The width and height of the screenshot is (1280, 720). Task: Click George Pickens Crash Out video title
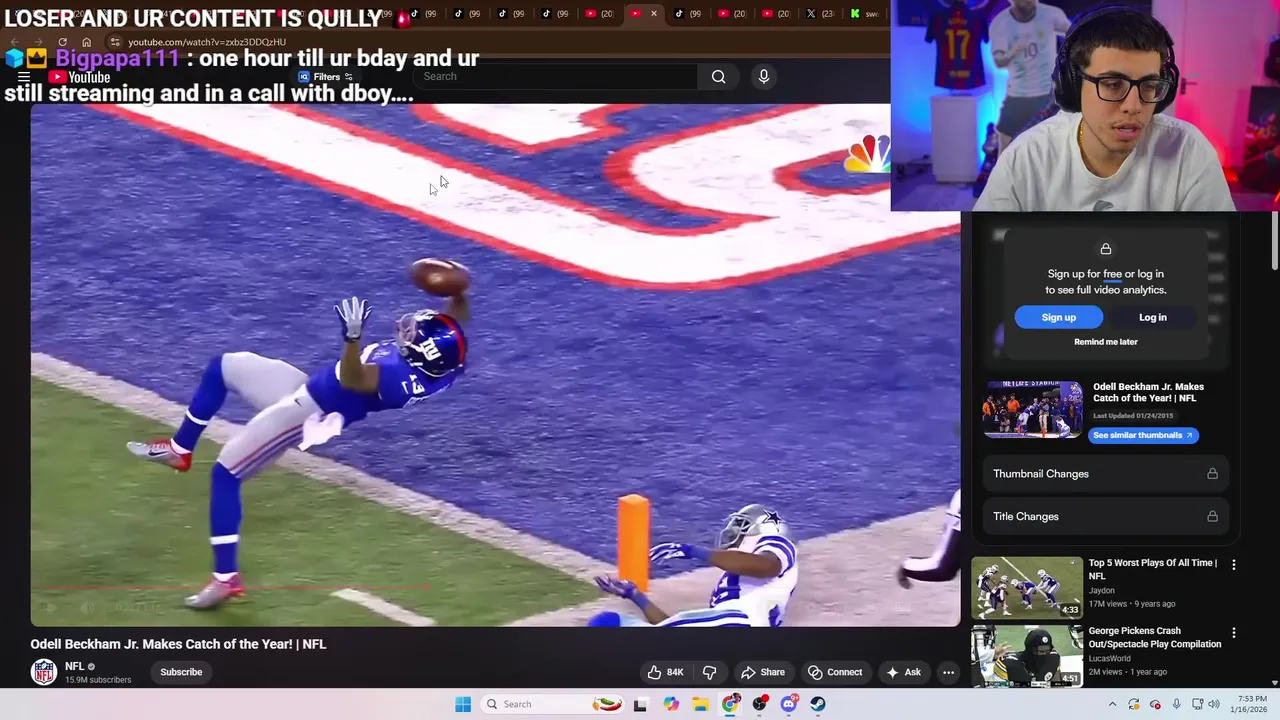(x=1154, y=637)
